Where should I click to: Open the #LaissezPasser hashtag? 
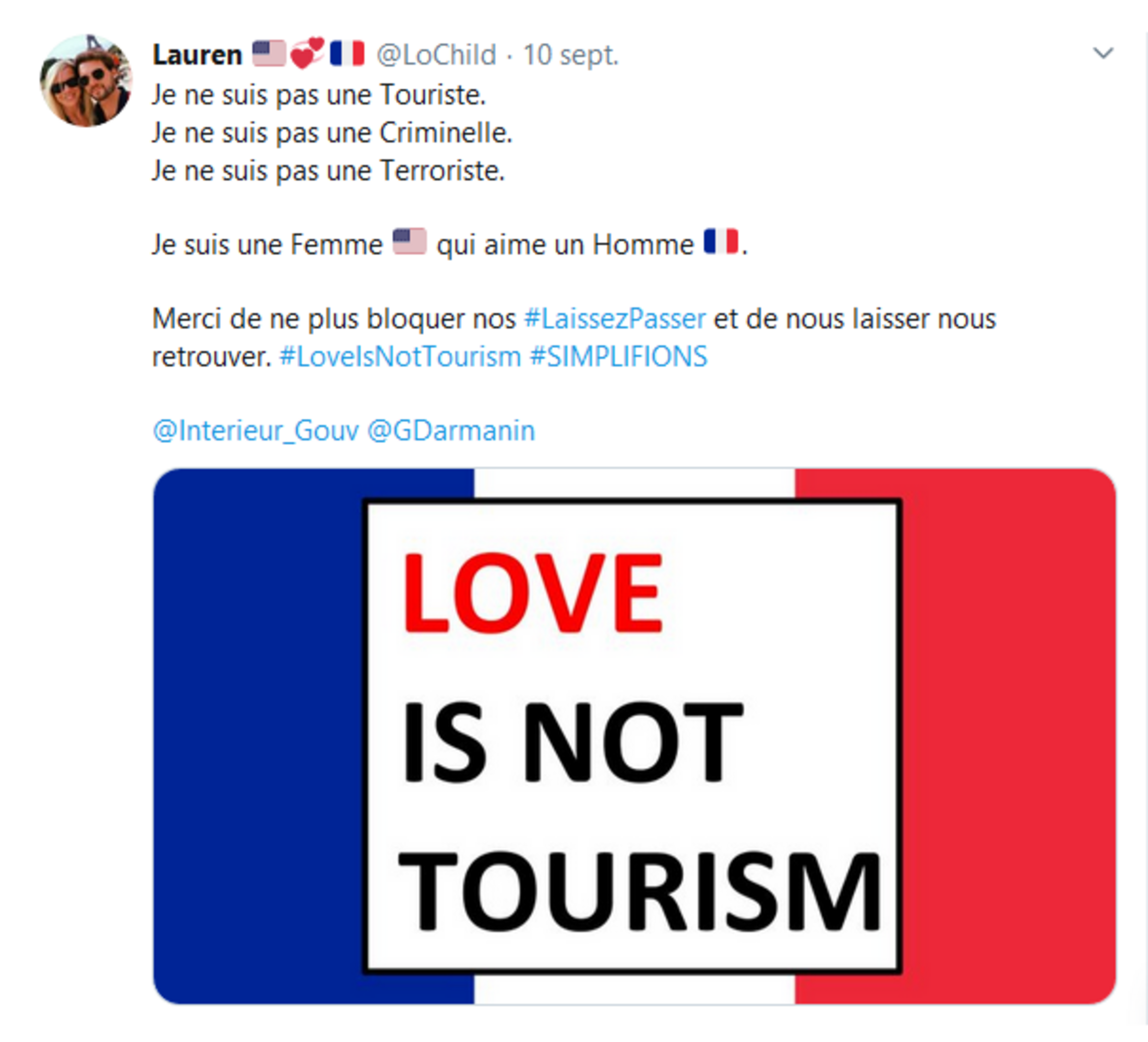(x=615, y=318)
